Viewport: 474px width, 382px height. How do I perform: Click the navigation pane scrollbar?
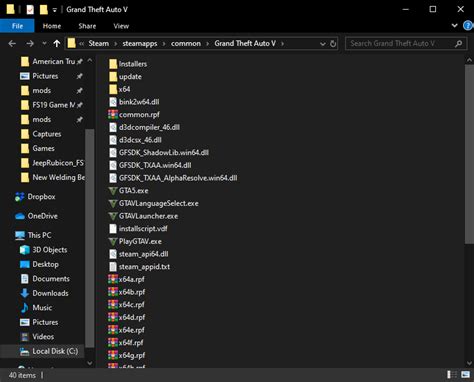click(x=90, y=238)
